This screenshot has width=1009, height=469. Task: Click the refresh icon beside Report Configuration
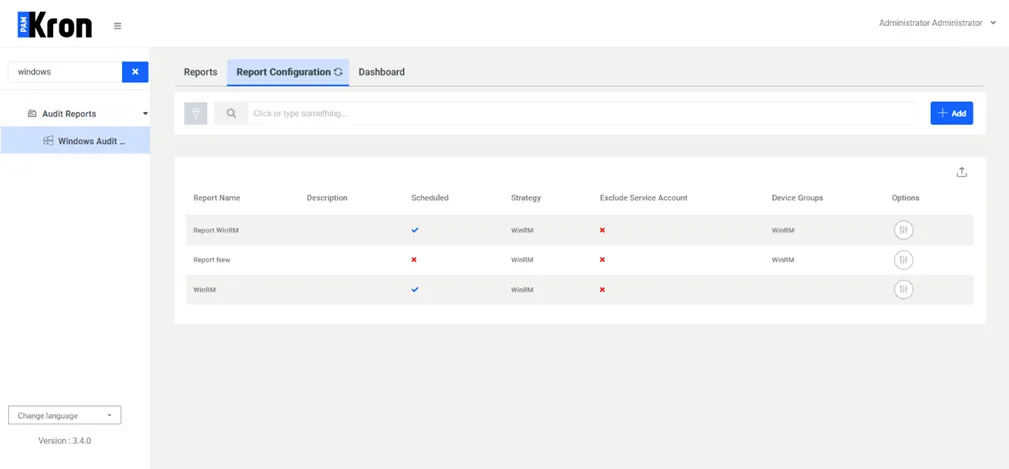(338, 72)
